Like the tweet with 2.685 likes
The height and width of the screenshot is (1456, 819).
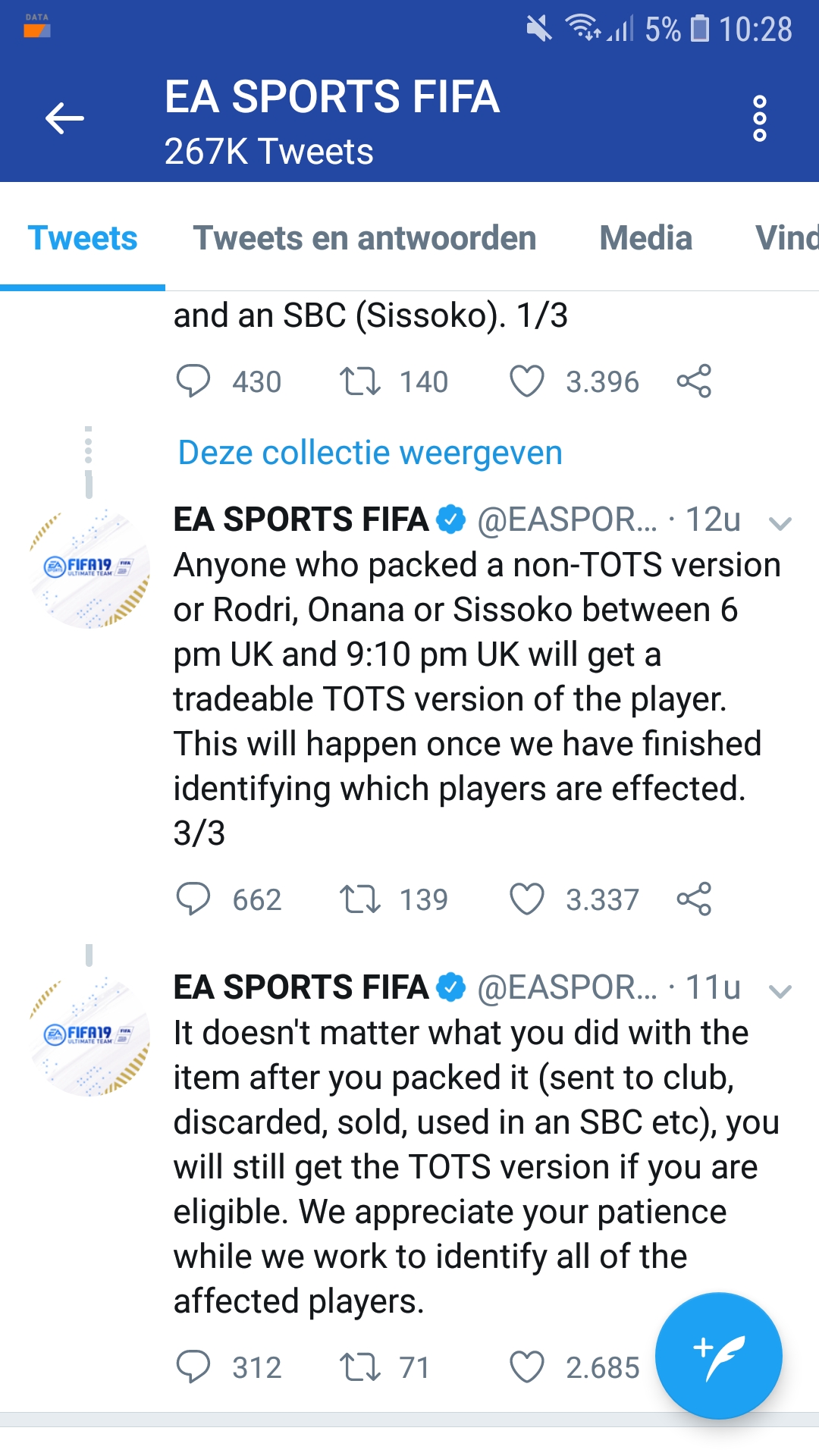click(526, 1367)
